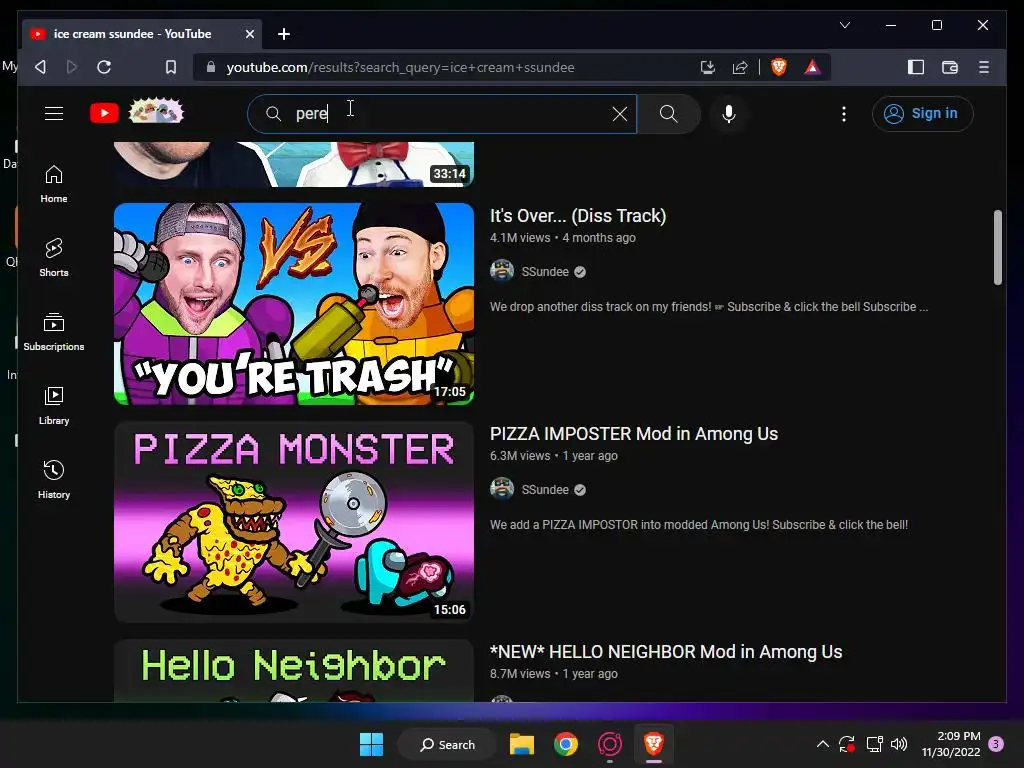Open the taskbar Search box
The image size is (1024, 768).
coord(448,744)
